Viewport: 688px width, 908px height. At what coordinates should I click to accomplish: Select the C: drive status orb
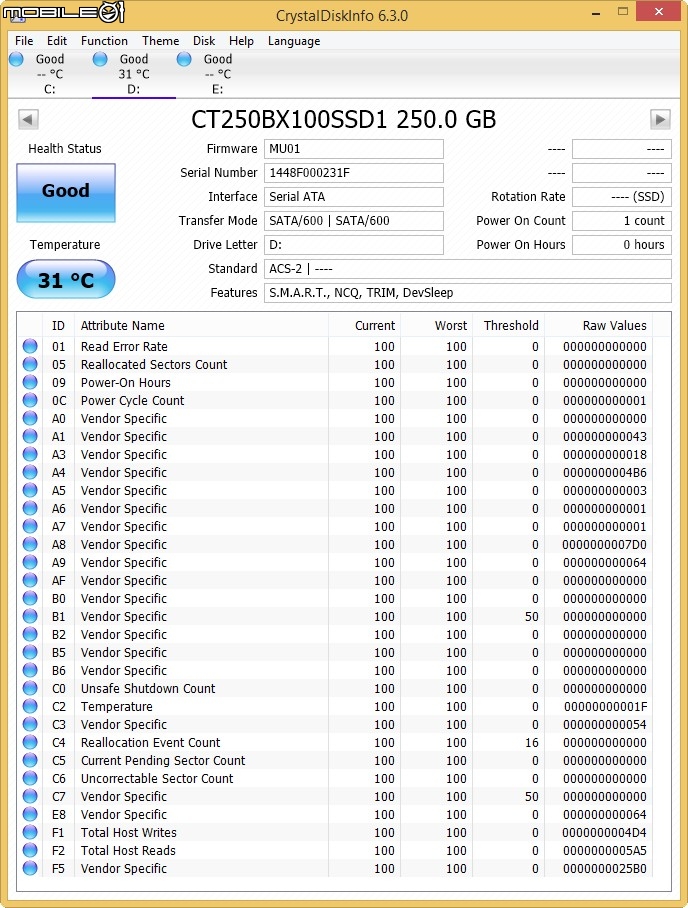click(x=16, y=59)
